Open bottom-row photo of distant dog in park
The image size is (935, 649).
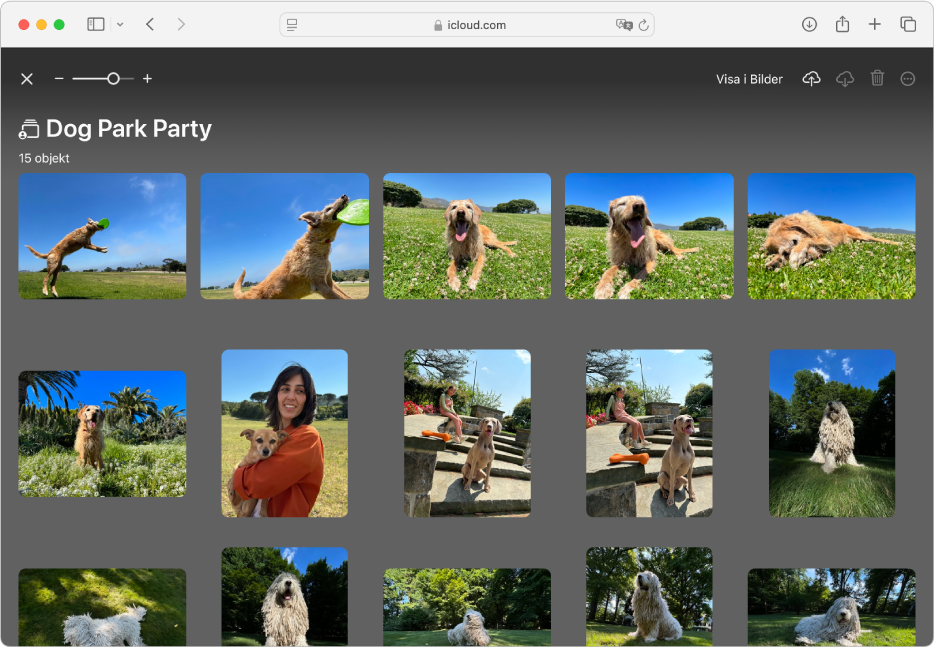point(467,607)
